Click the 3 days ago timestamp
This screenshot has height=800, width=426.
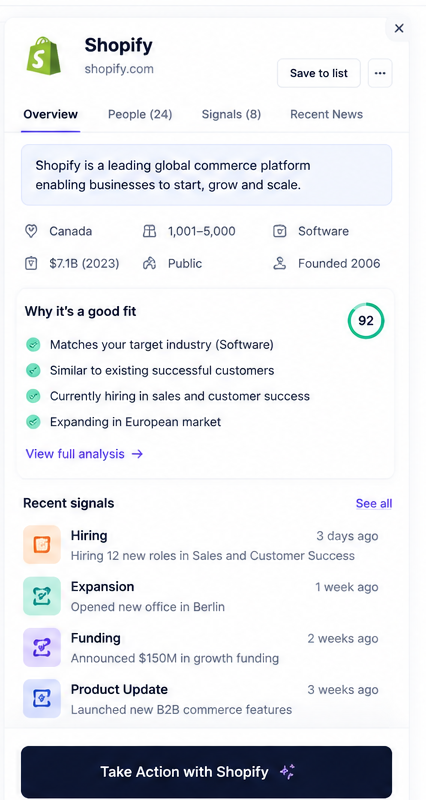pos(347,536)
